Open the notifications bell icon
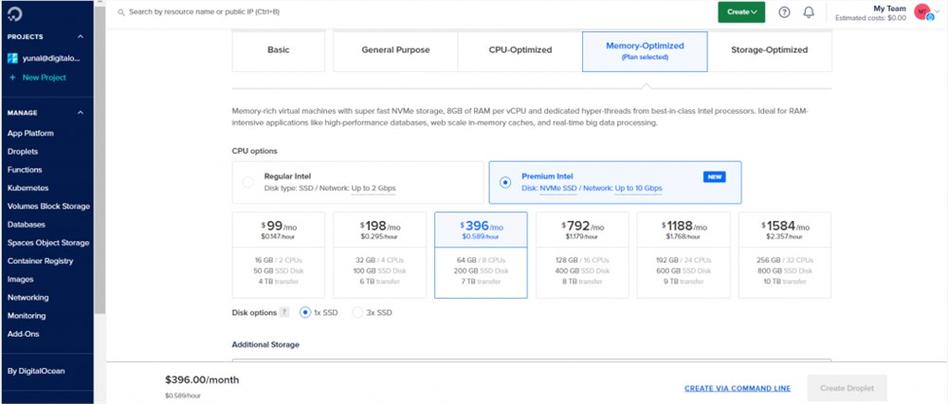 pos(809,12)
